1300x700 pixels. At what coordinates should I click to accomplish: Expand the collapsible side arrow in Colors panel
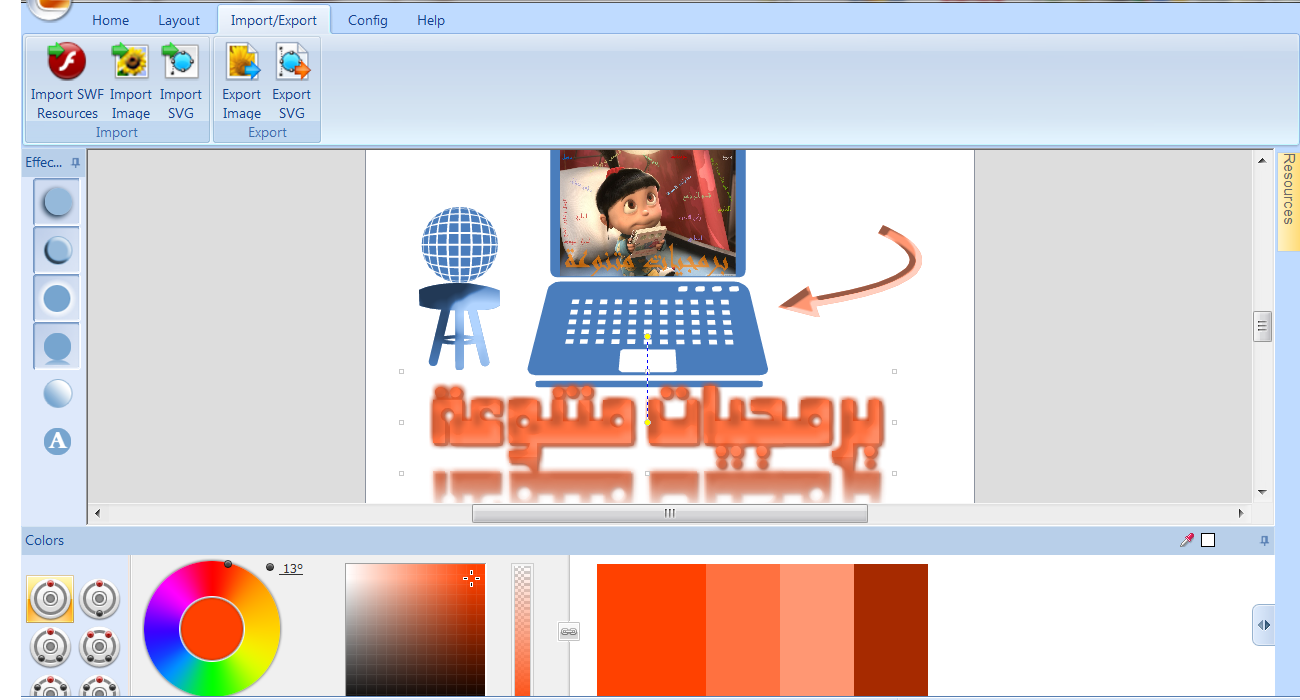[x=1264, y=625]
